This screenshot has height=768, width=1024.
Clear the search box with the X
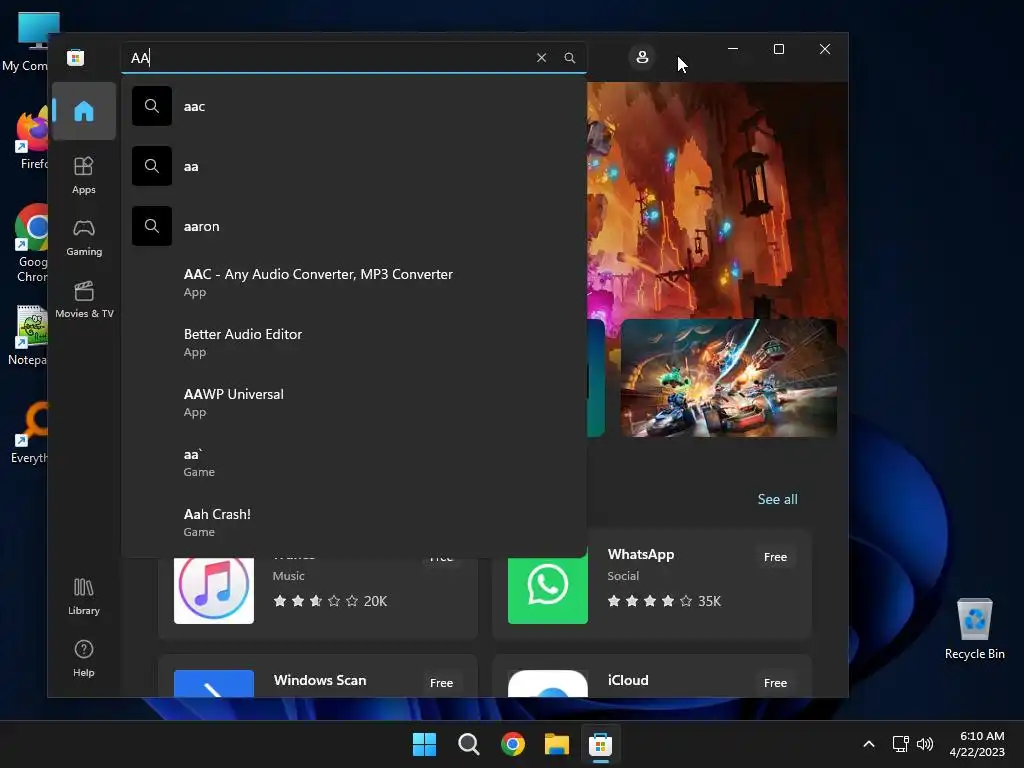pos(541,57)
